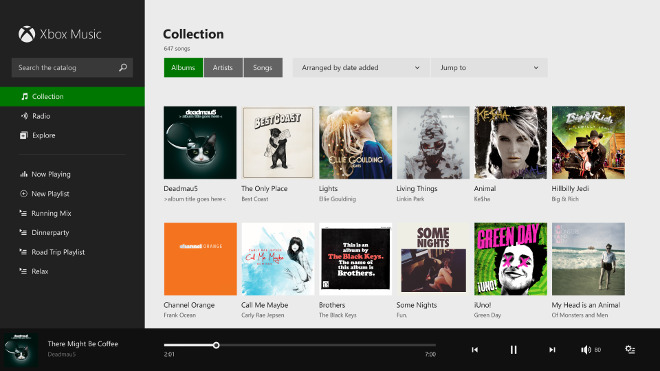This screenshot has width=660, height=371.
Task: Click the Carly Rae Jepsen artist name
Action: [x=263, y=315]
